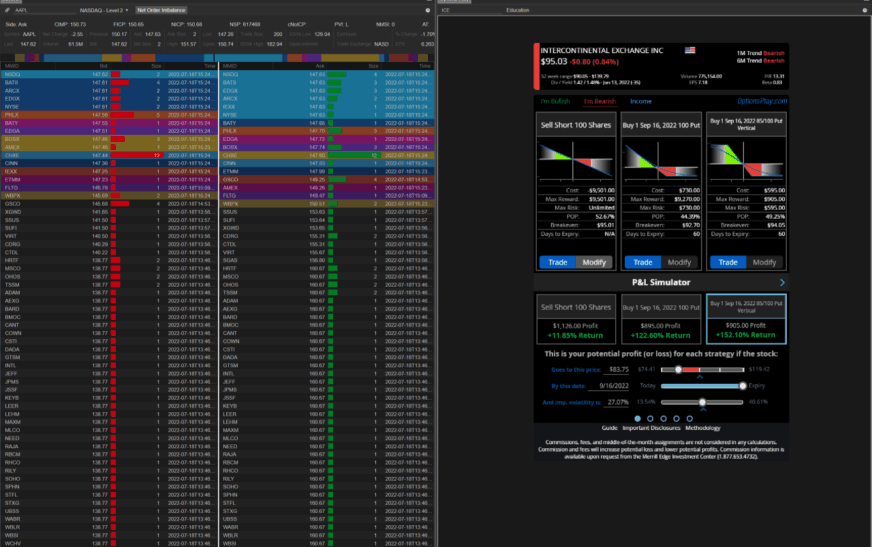The image size is (872, 547).
Task: Click Trade under Sell Short 100 Shares
Action: [x=557, y=262]
